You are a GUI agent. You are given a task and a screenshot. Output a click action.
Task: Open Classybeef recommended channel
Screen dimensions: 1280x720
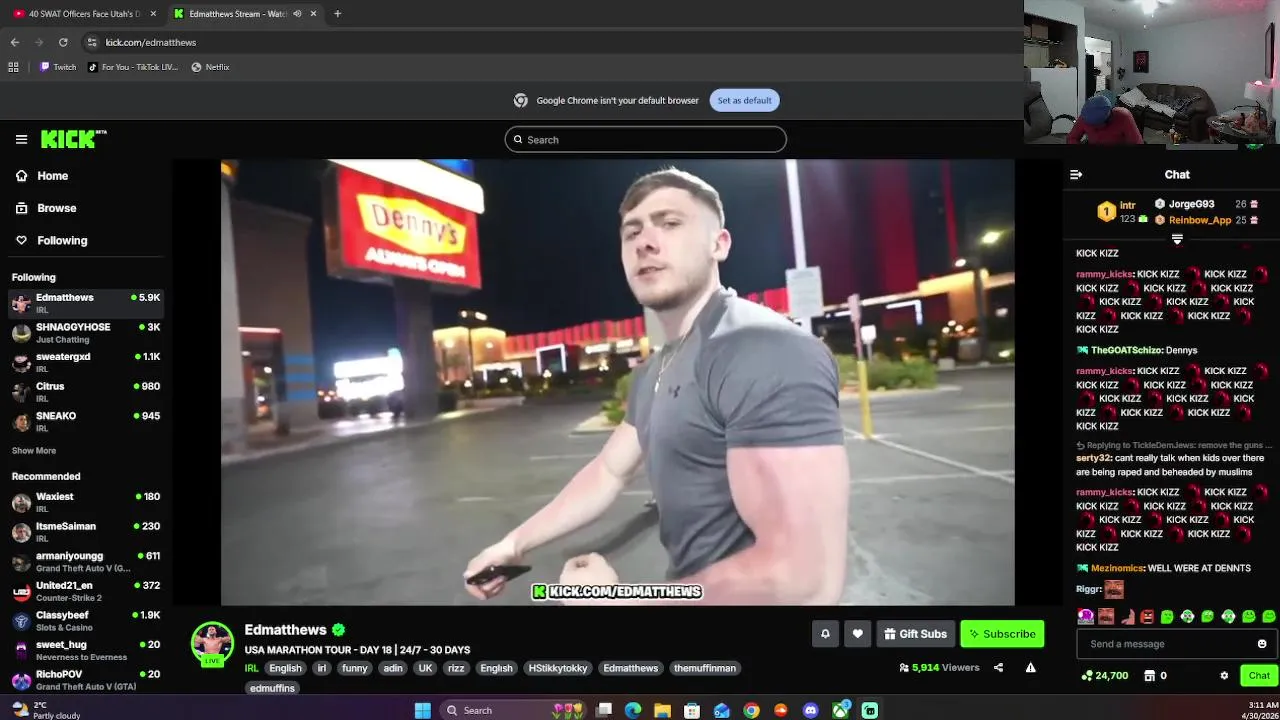(x=85, y=620)
